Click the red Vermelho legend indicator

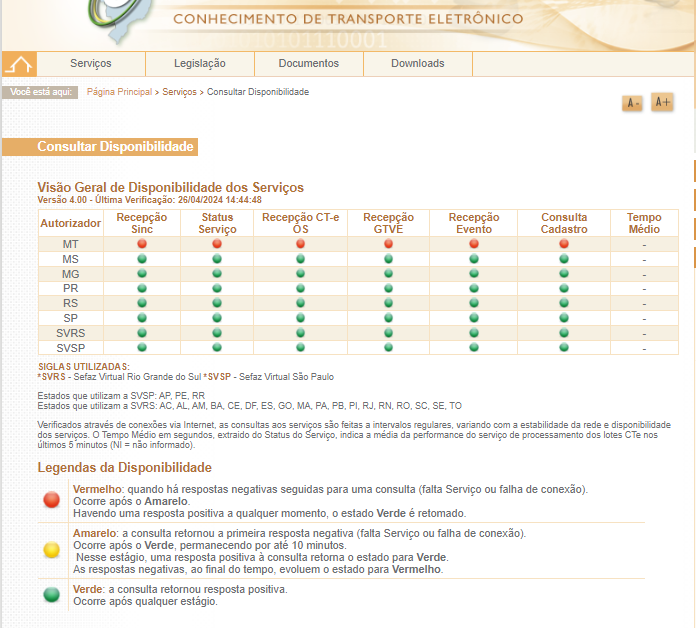pyautogui.click(x=51, y=500)
